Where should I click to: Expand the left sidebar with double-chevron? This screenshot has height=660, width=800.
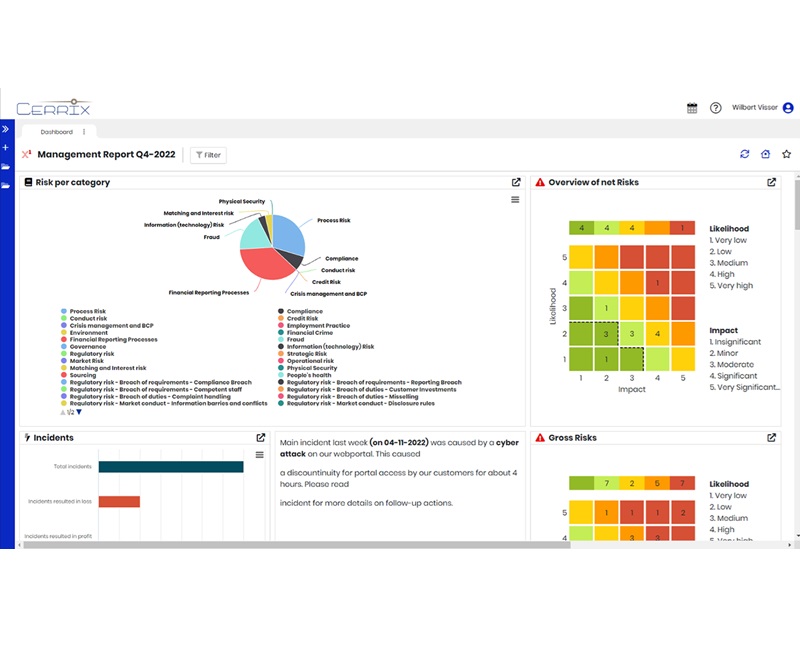point(5,129)
